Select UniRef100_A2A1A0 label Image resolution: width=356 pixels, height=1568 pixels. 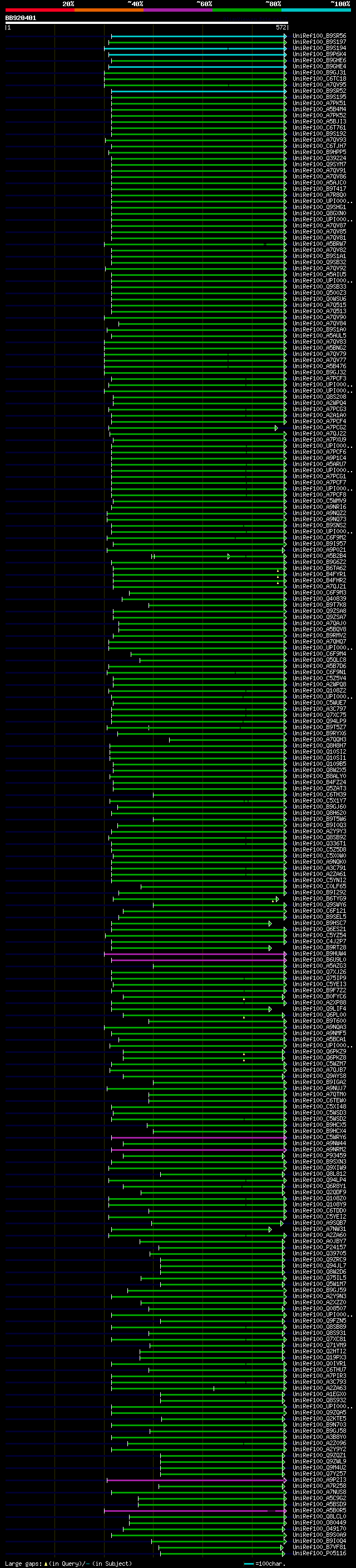pyautogui.click(x=319, y=415)
